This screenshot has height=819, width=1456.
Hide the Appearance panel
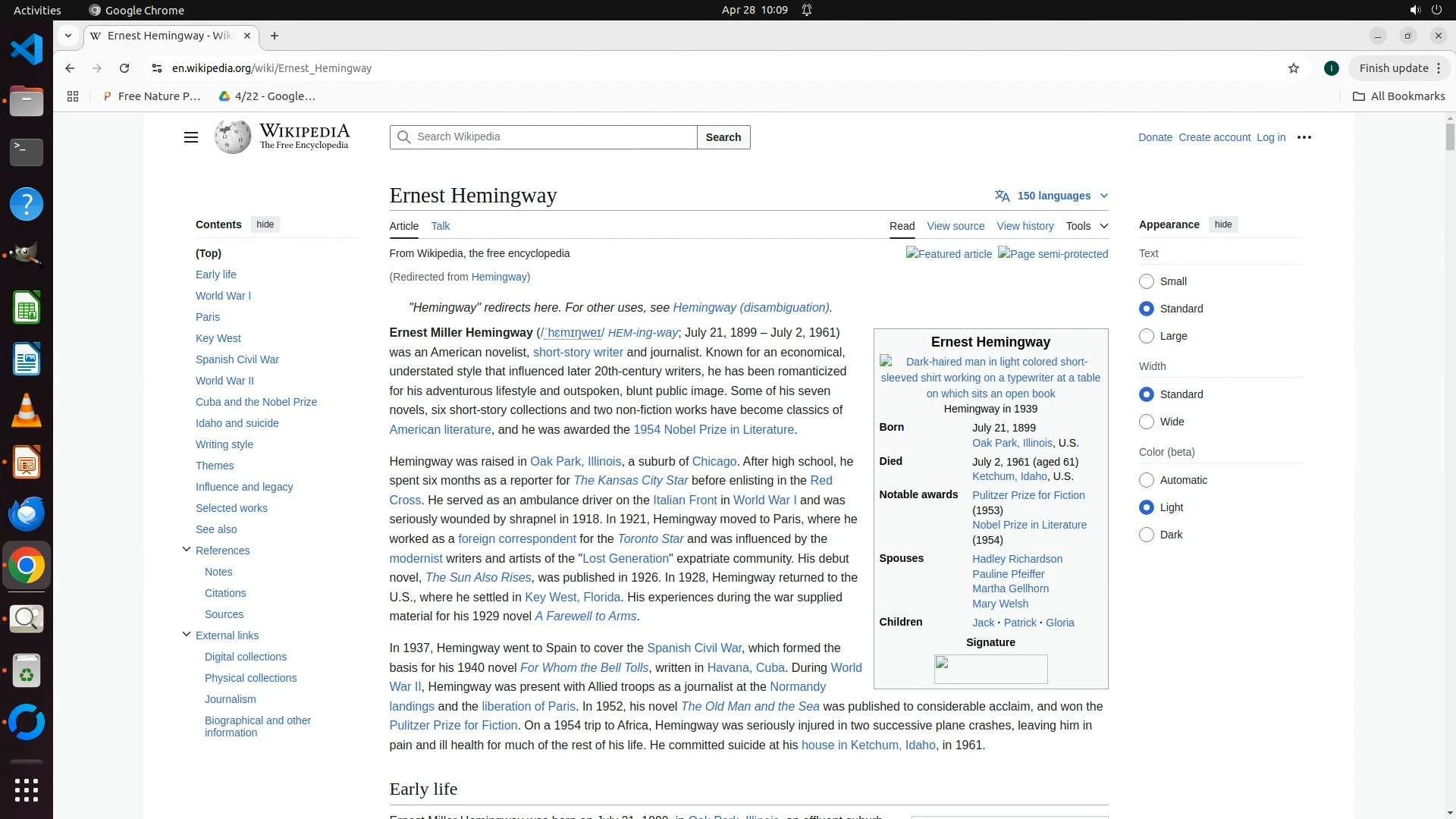pyautogui.click(x=1222, y=224)
